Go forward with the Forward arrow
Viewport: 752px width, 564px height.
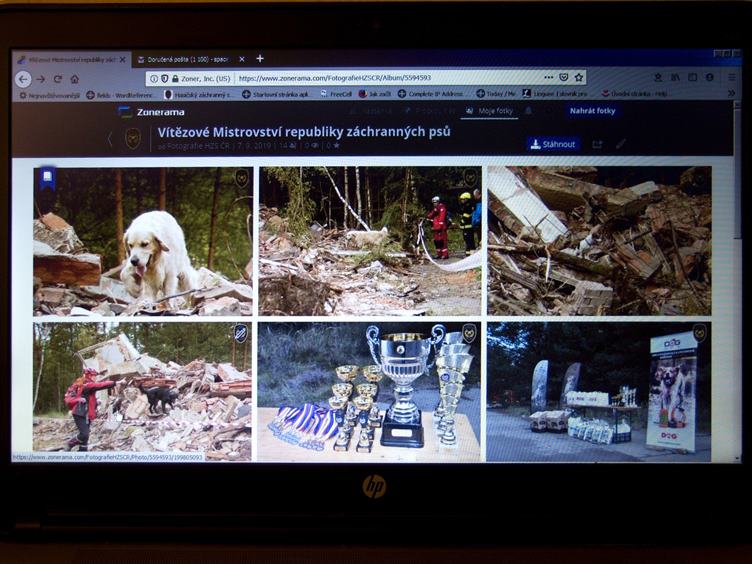pyautogui.click(x=41, y=79)
